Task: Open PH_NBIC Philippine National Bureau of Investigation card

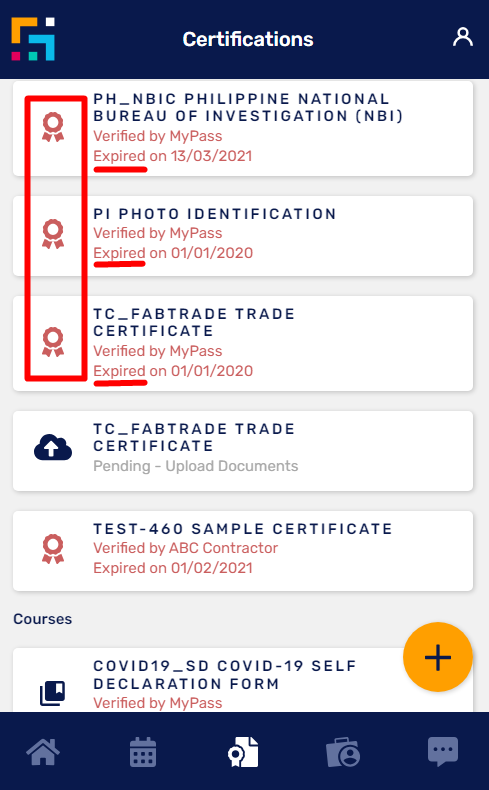Action: coord(243,128)
